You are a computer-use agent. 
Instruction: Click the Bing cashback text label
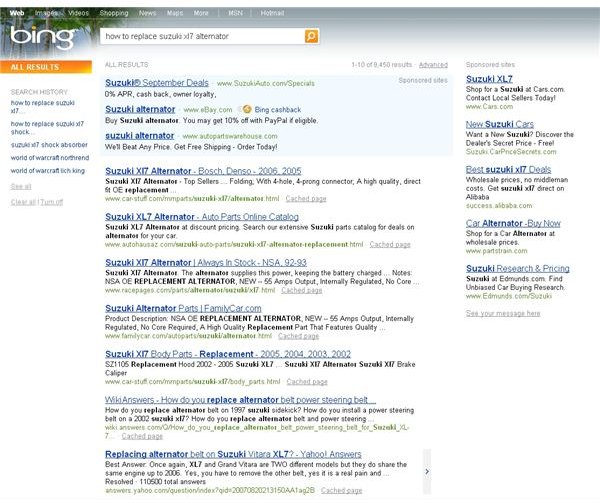tap(278, 109)
